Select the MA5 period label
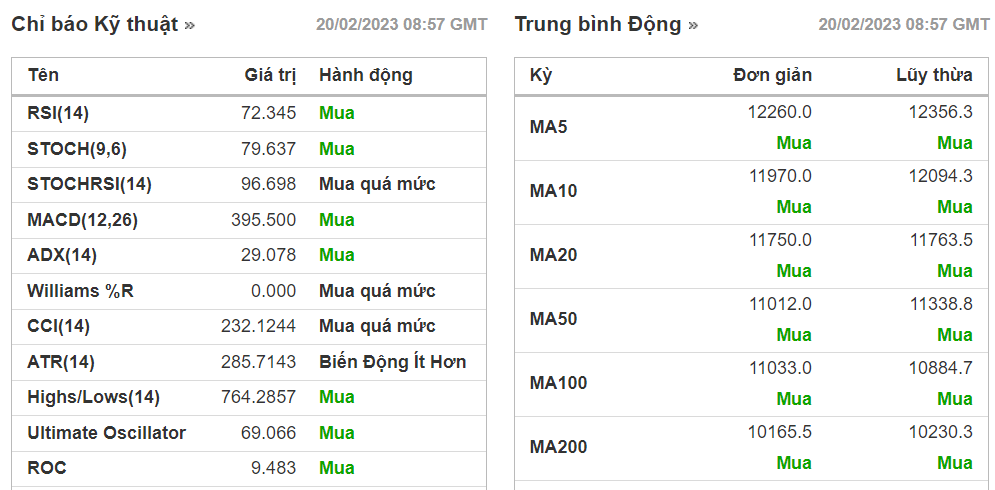 tap(548, 128)
